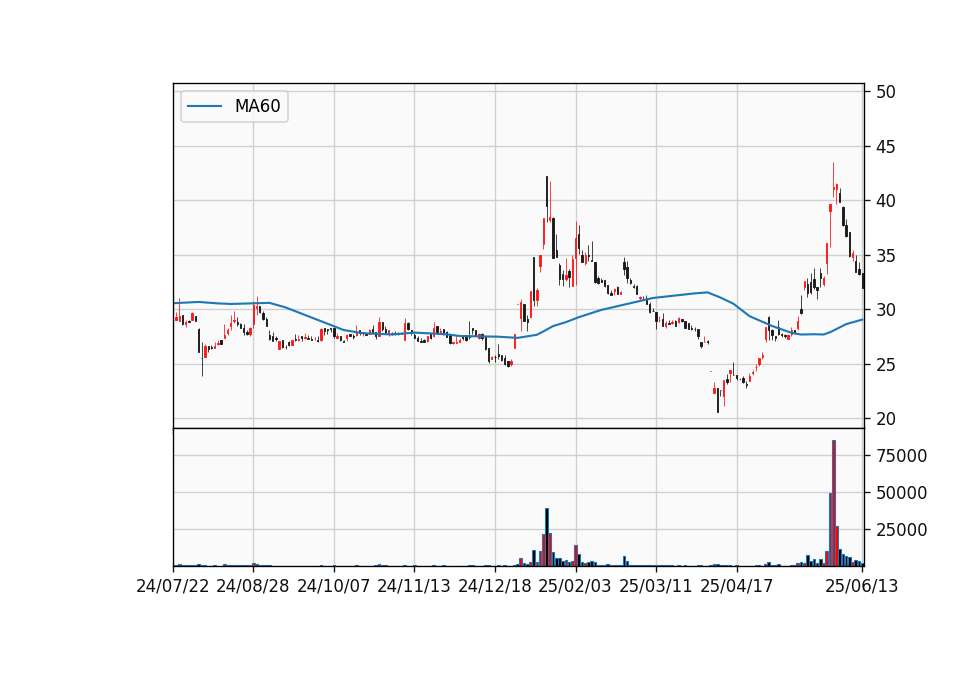Screen dimensions: 960x690
Task: Click price axis label 25
Action: coord(885,365)
